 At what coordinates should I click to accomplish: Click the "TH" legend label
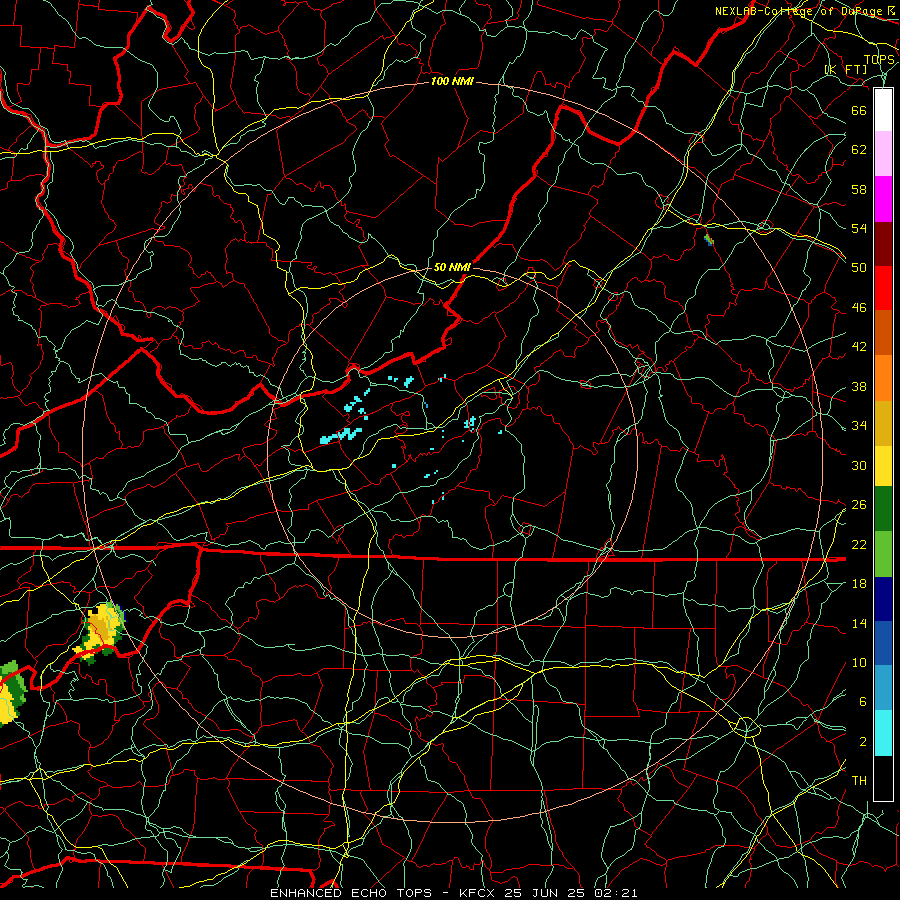(859, 781)
